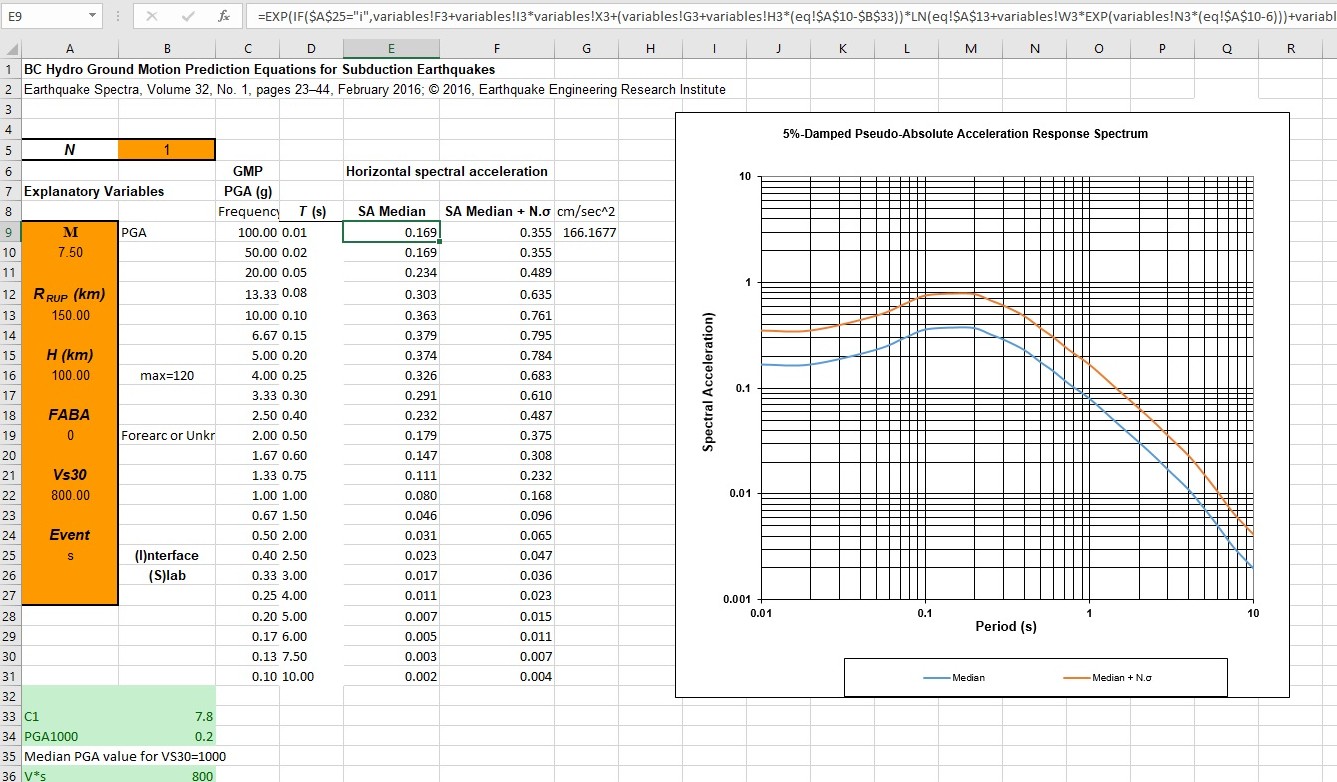The height and width of the screenshot is (782, 1337).
Task: Select the Vs30 value cell 800.00
Action: [x=70, y=495]
